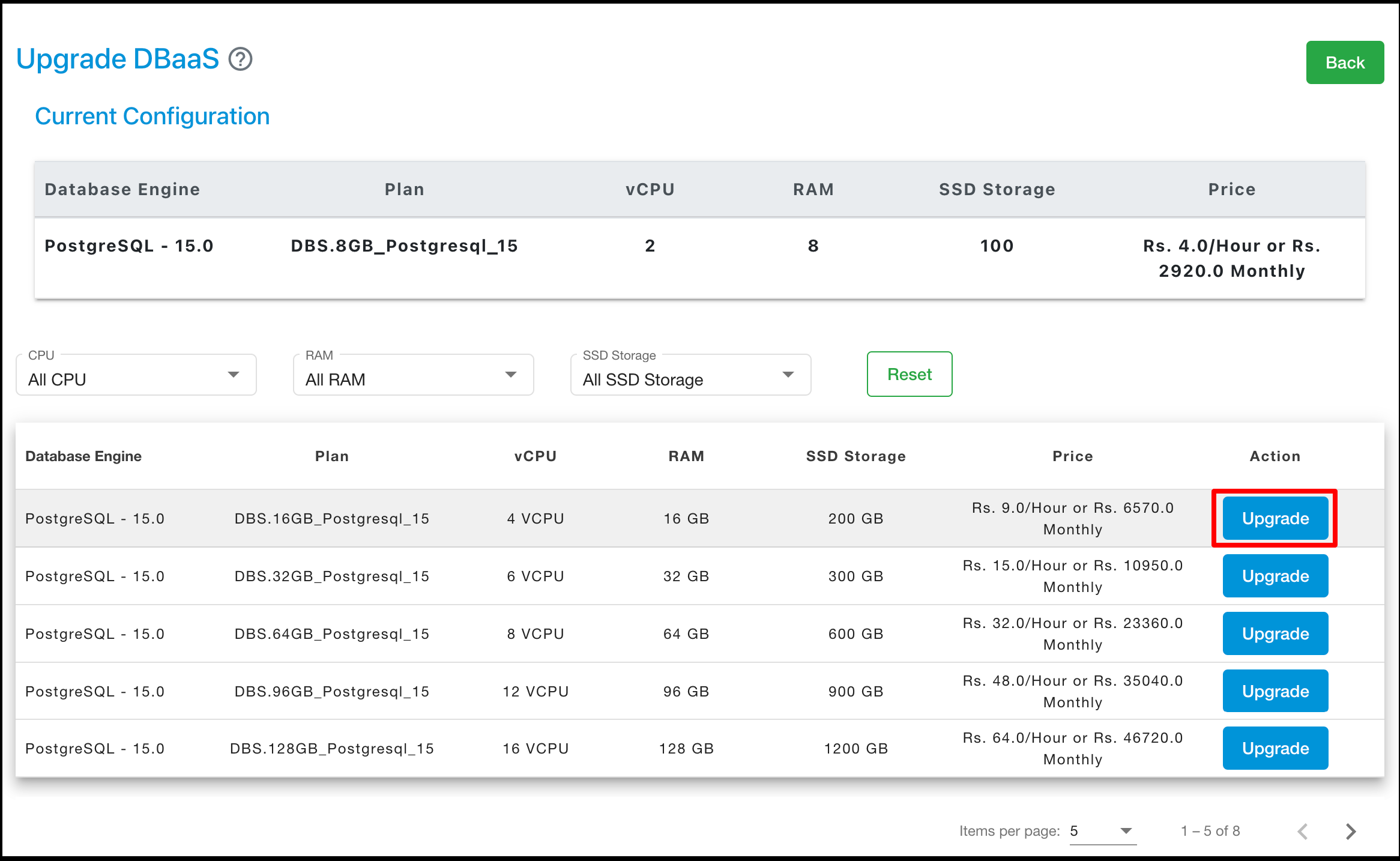Image resolution: width=1400 pixels, height=861 pixels.
Task: Click the 96 GB RAM cell
Action: tap(686, 691)
